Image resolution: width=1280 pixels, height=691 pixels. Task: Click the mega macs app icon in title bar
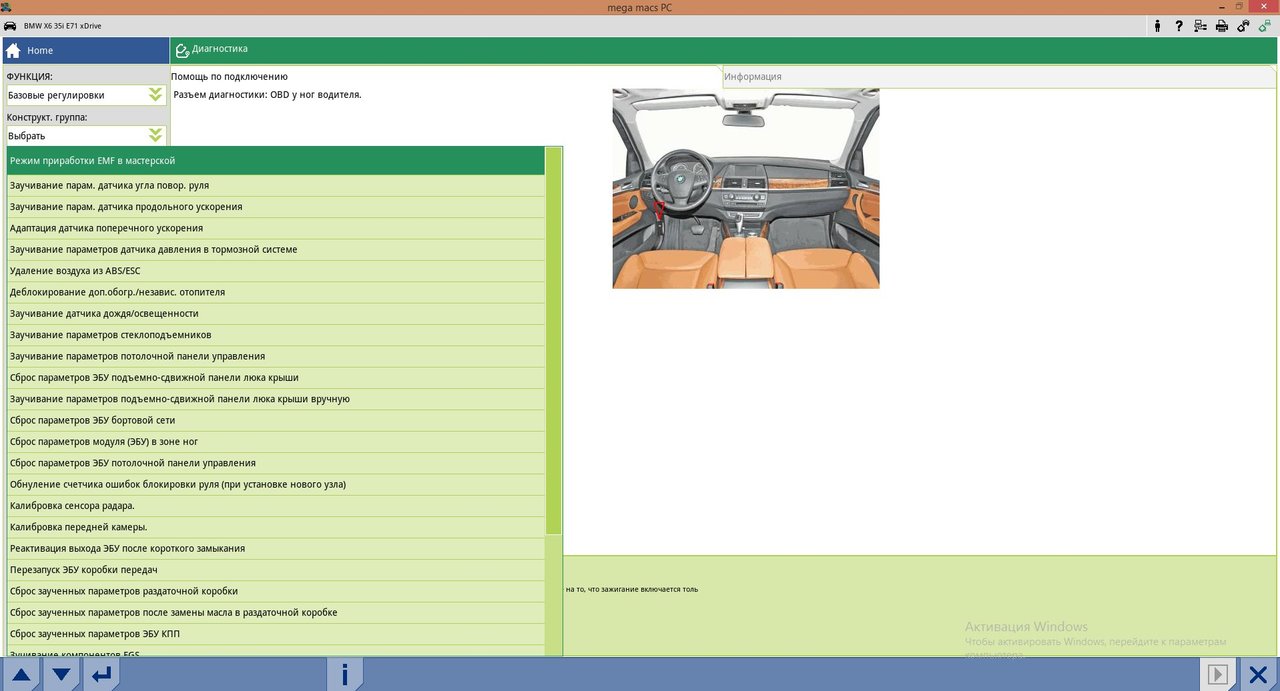(x=7, y=6)
